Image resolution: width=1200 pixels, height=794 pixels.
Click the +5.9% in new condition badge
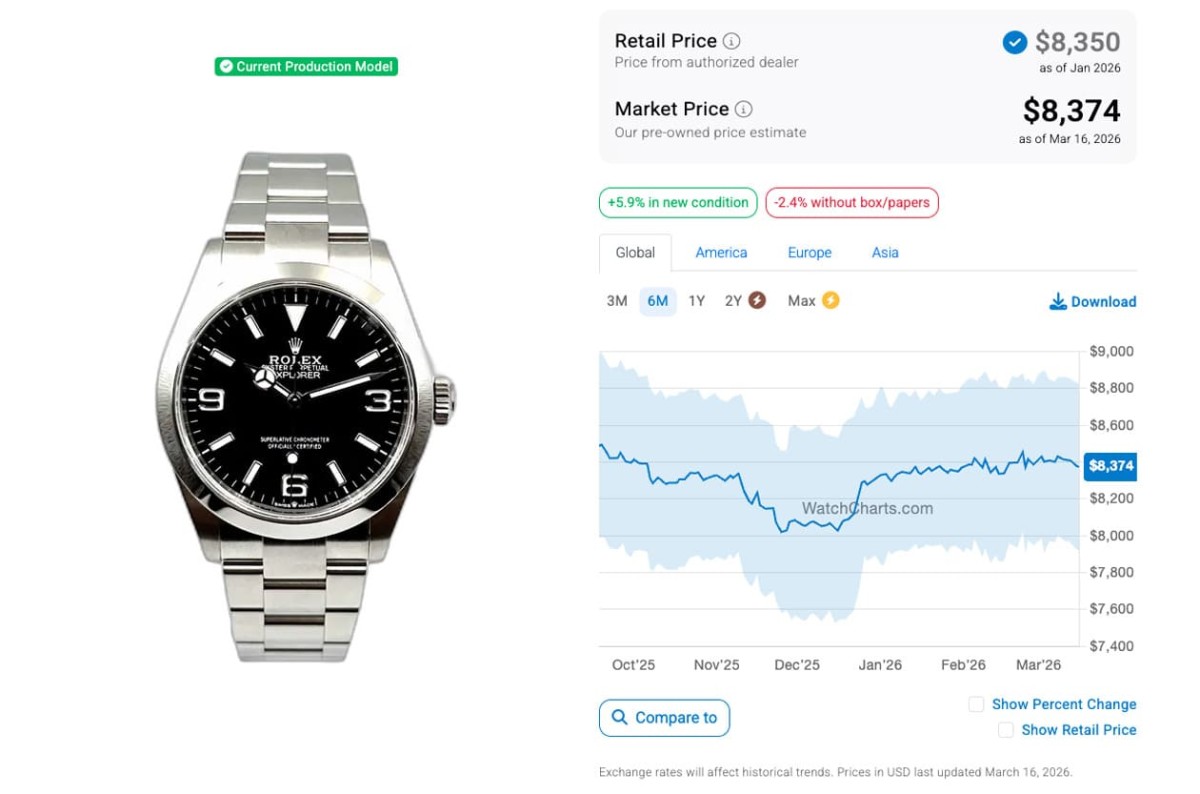click(678, 202)
